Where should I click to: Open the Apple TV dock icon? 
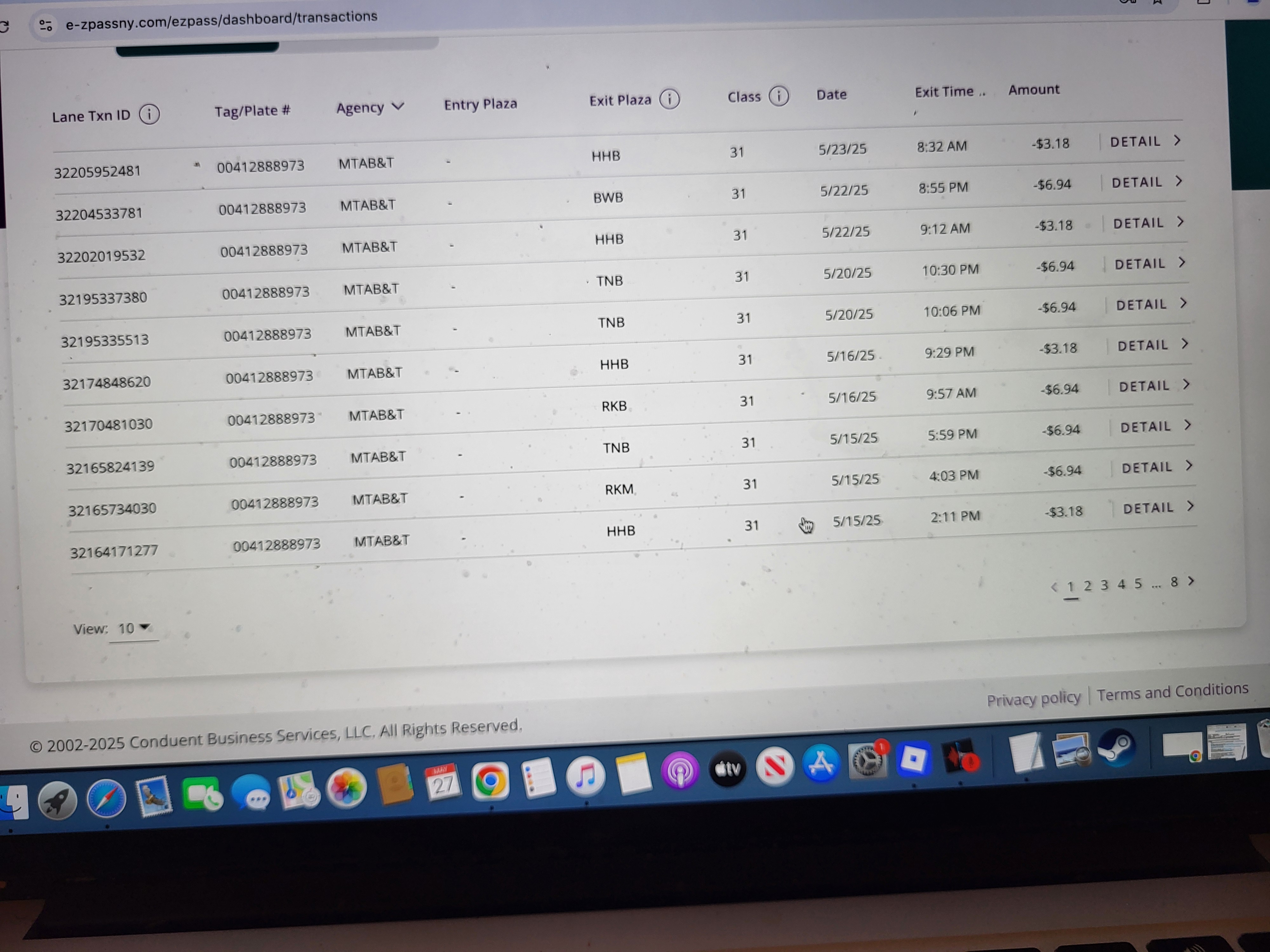tap(727, 768)
